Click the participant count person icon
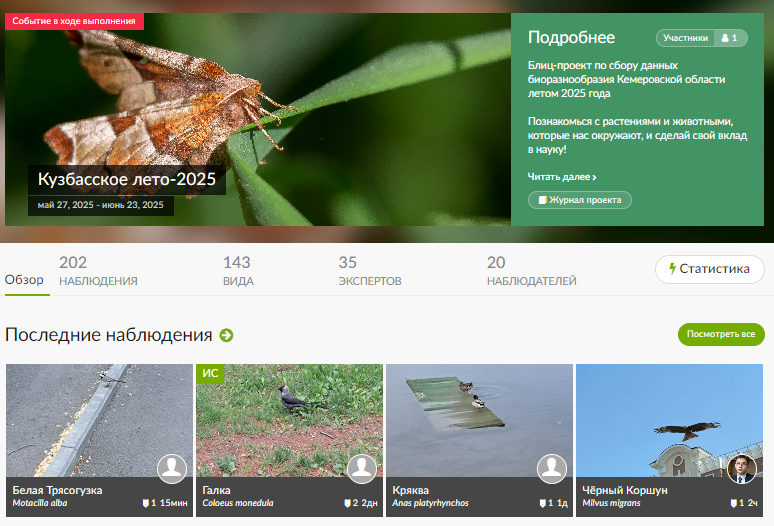 coord(725,38)
